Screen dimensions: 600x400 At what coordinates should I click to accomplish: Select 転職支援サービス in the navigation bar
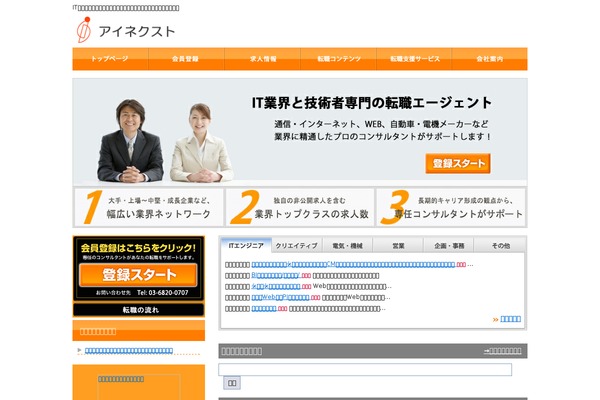point(414,59)
